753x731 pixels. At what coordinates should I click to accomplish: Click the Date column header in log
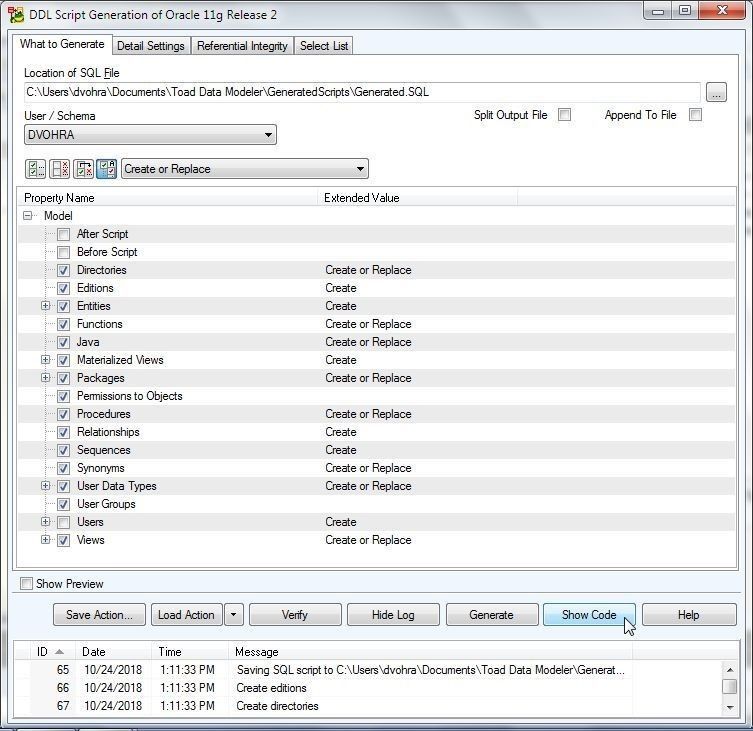click(114, 652)
